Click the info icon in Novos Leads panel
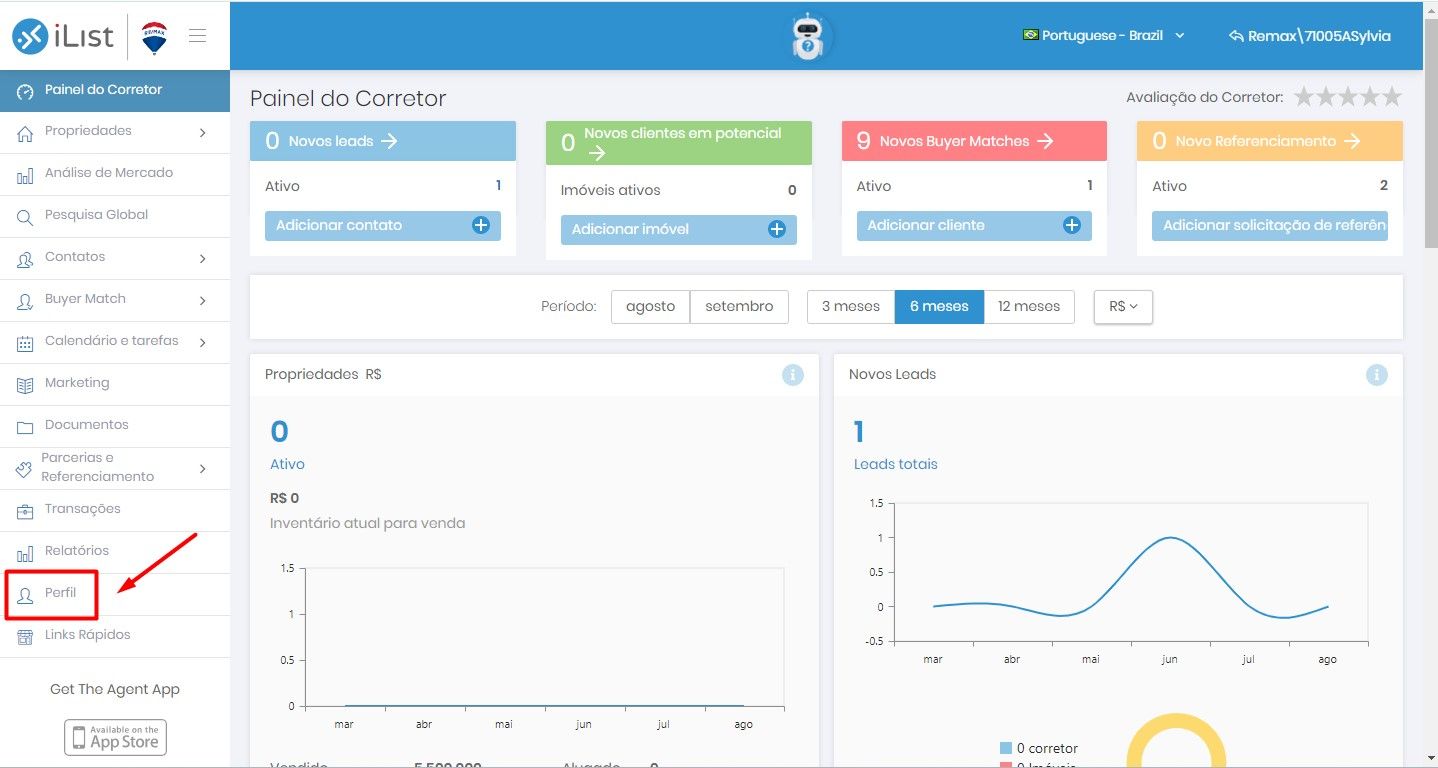 [1377, 375]
